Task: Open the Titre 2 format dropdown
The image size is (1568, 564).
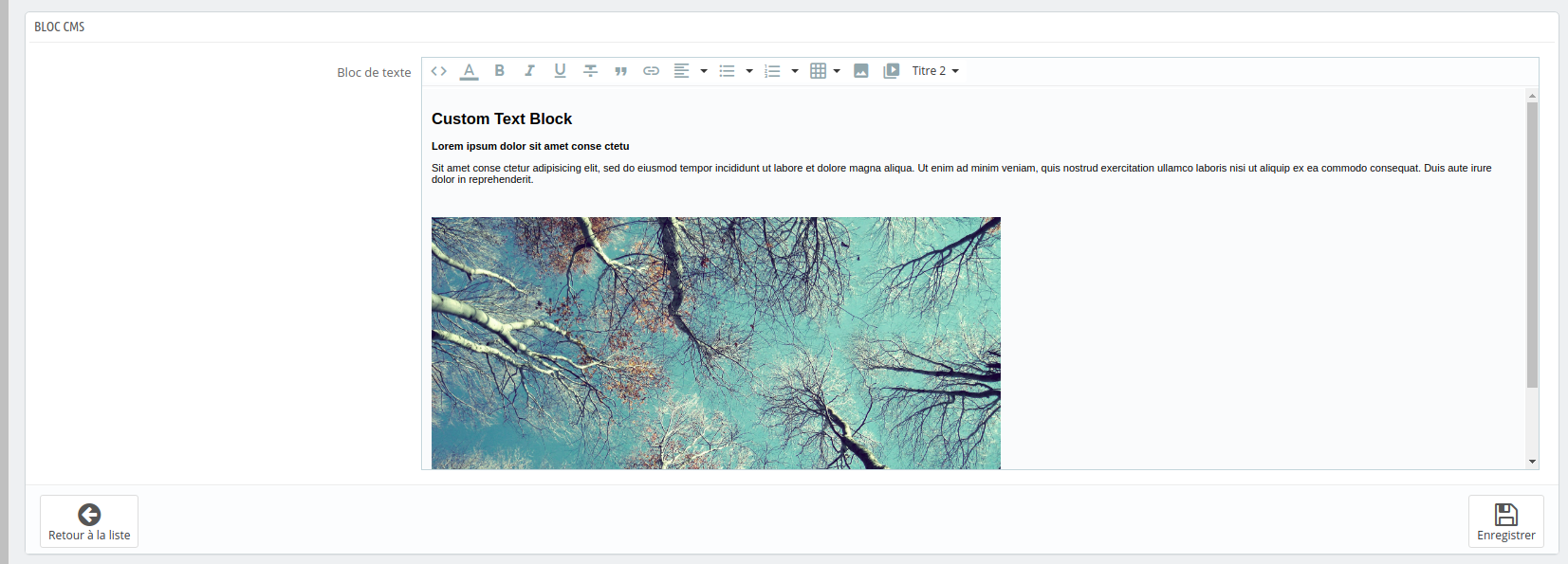Action: coord(935,71)
